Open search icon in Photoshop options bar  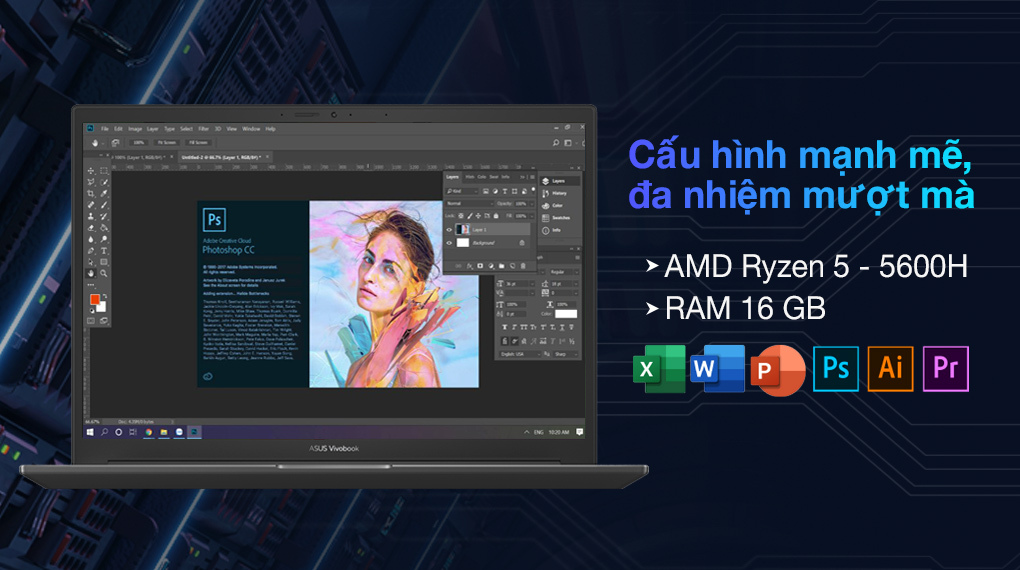[556, 142]
